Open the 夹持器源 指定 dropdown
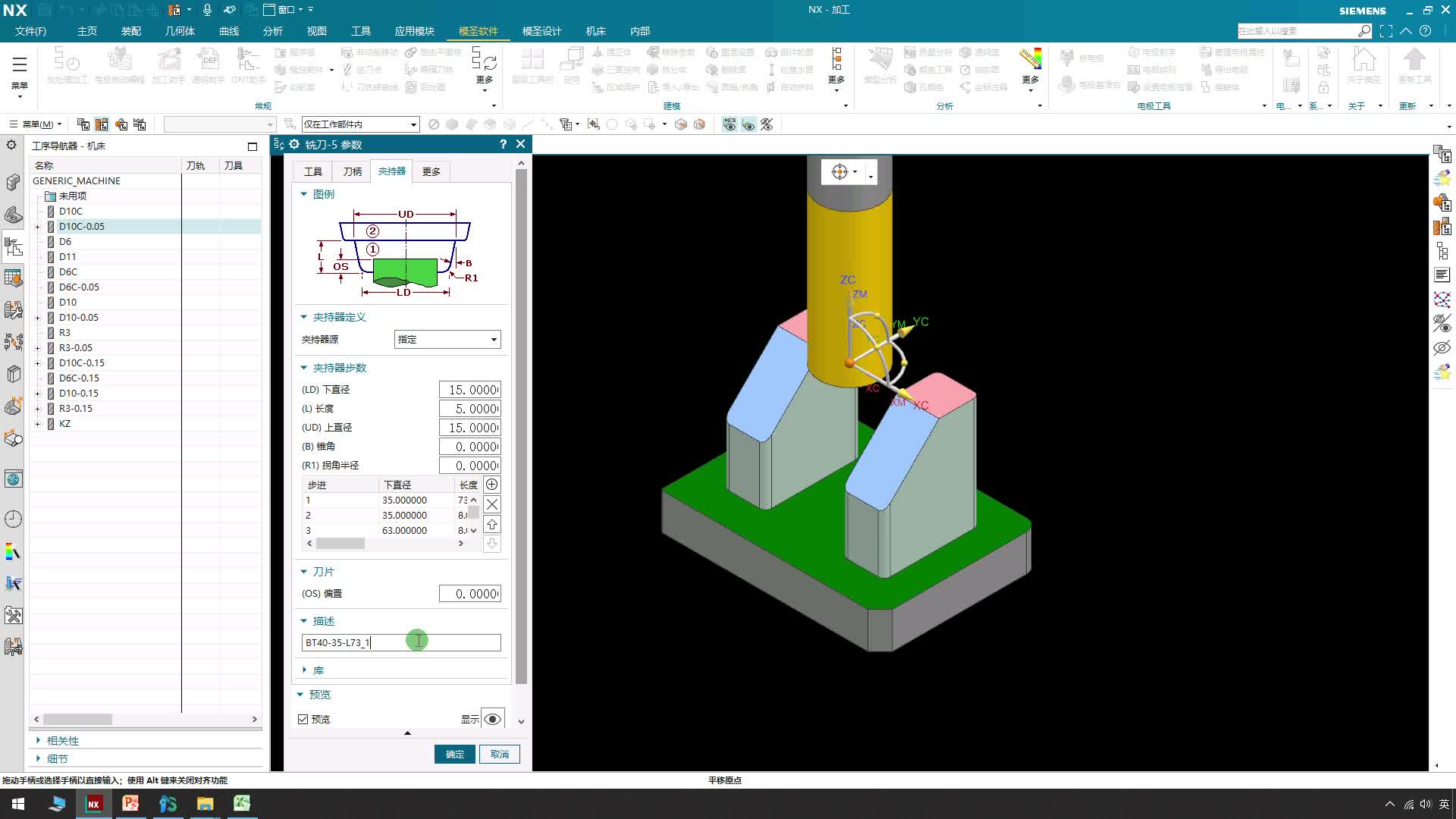1456x819 pixels. (x=447, y=340)
